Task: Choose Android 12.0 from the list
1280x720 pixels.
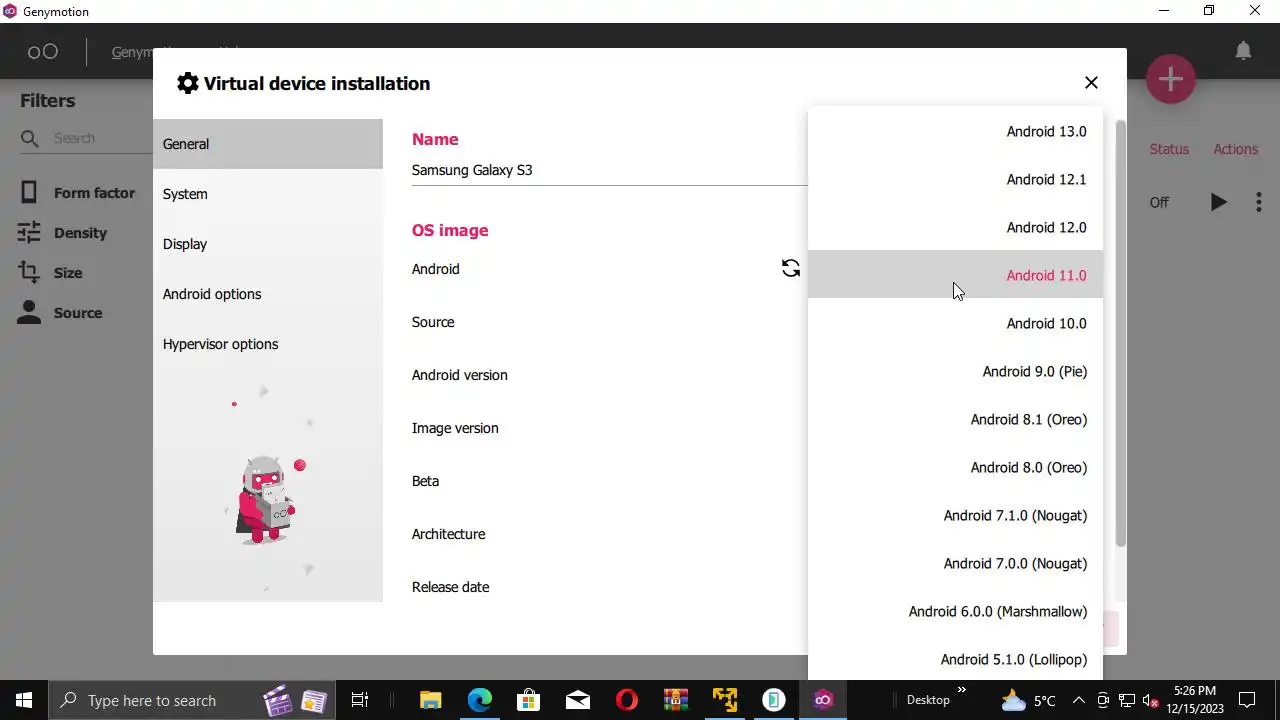Action: coord(955,227)
